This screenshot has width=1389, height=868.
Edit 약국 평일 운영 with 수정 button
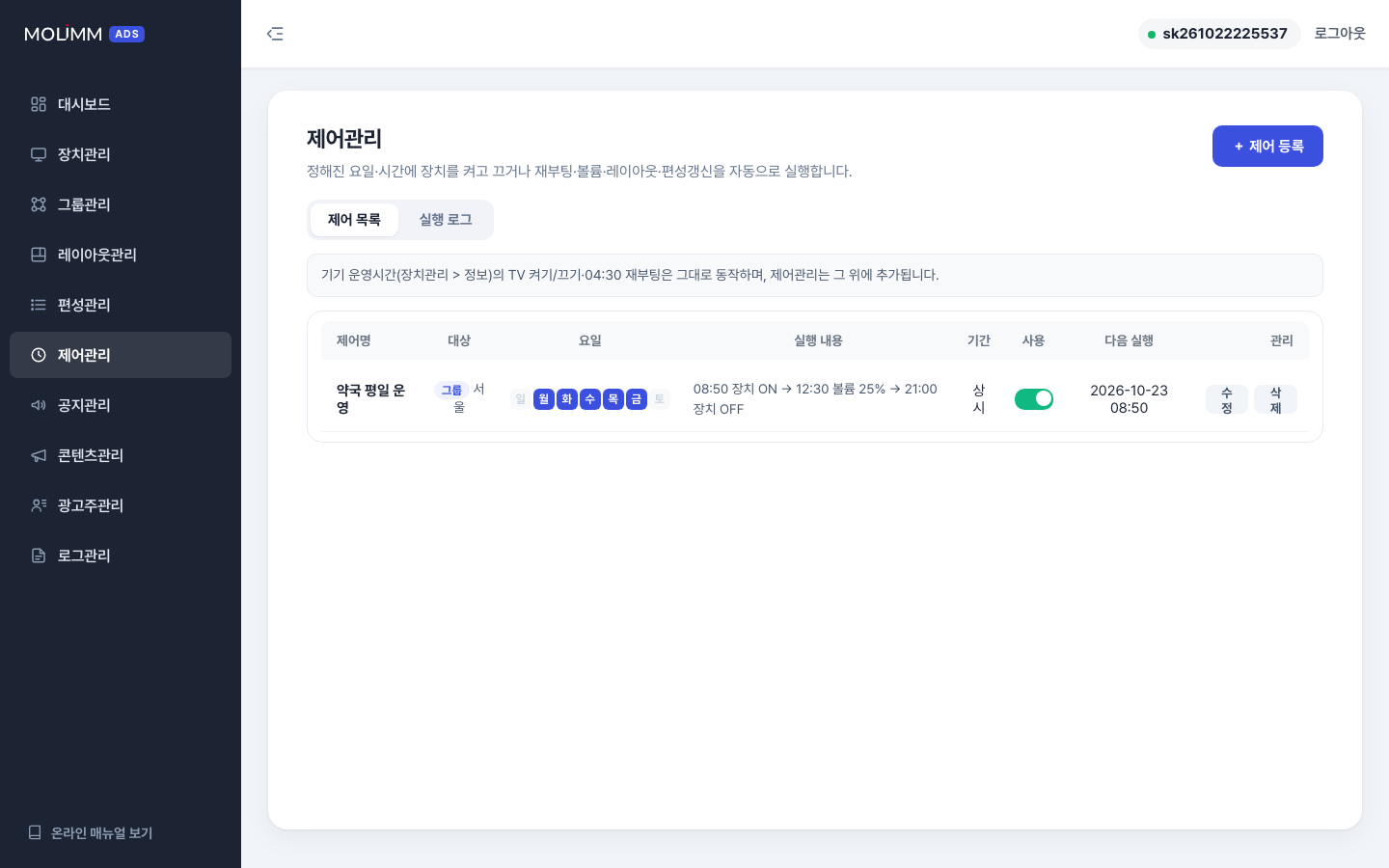pyautogui.click(x=1227, y=399)
